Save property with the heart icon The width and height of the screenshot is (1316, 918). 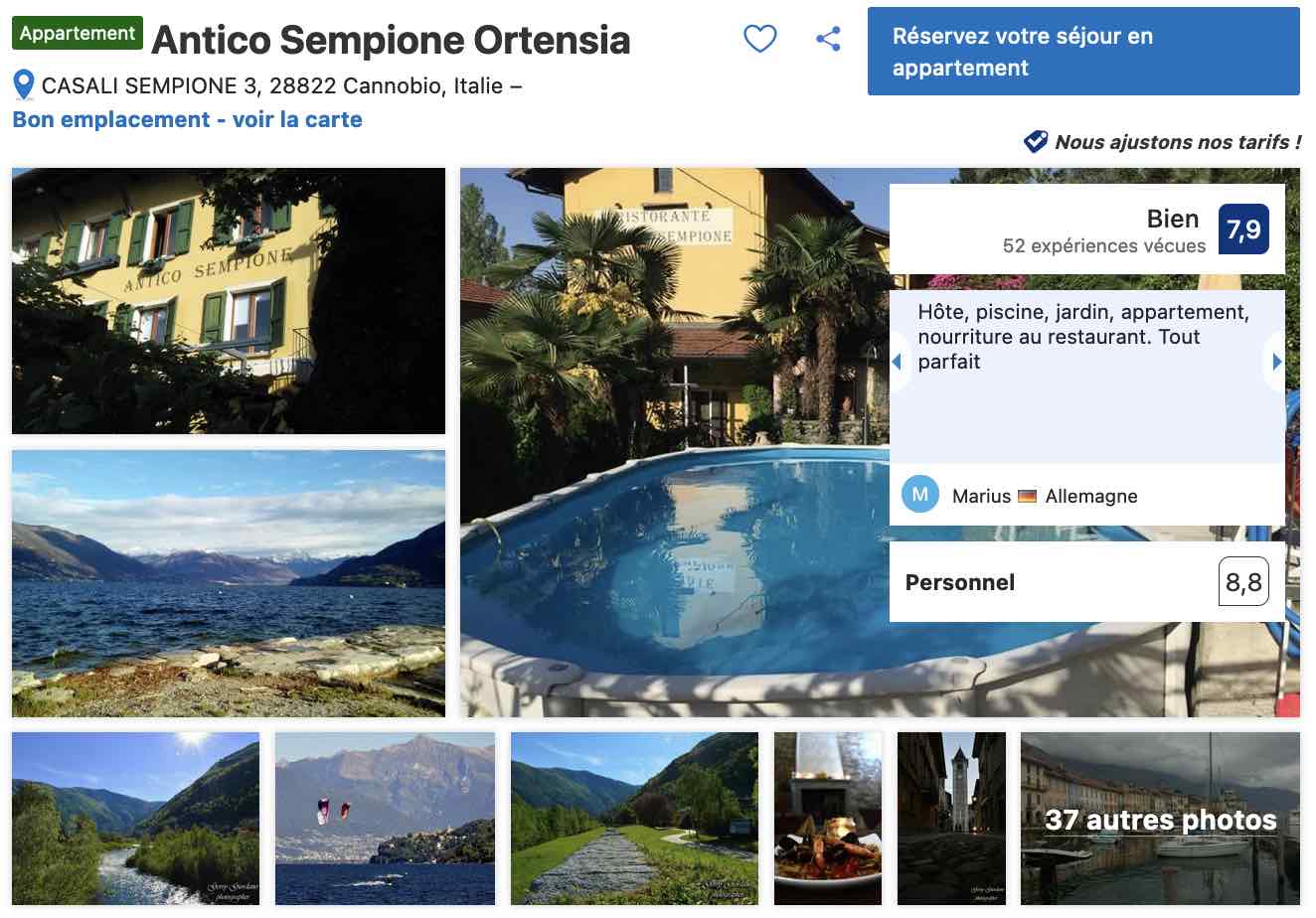coord(760,39)
